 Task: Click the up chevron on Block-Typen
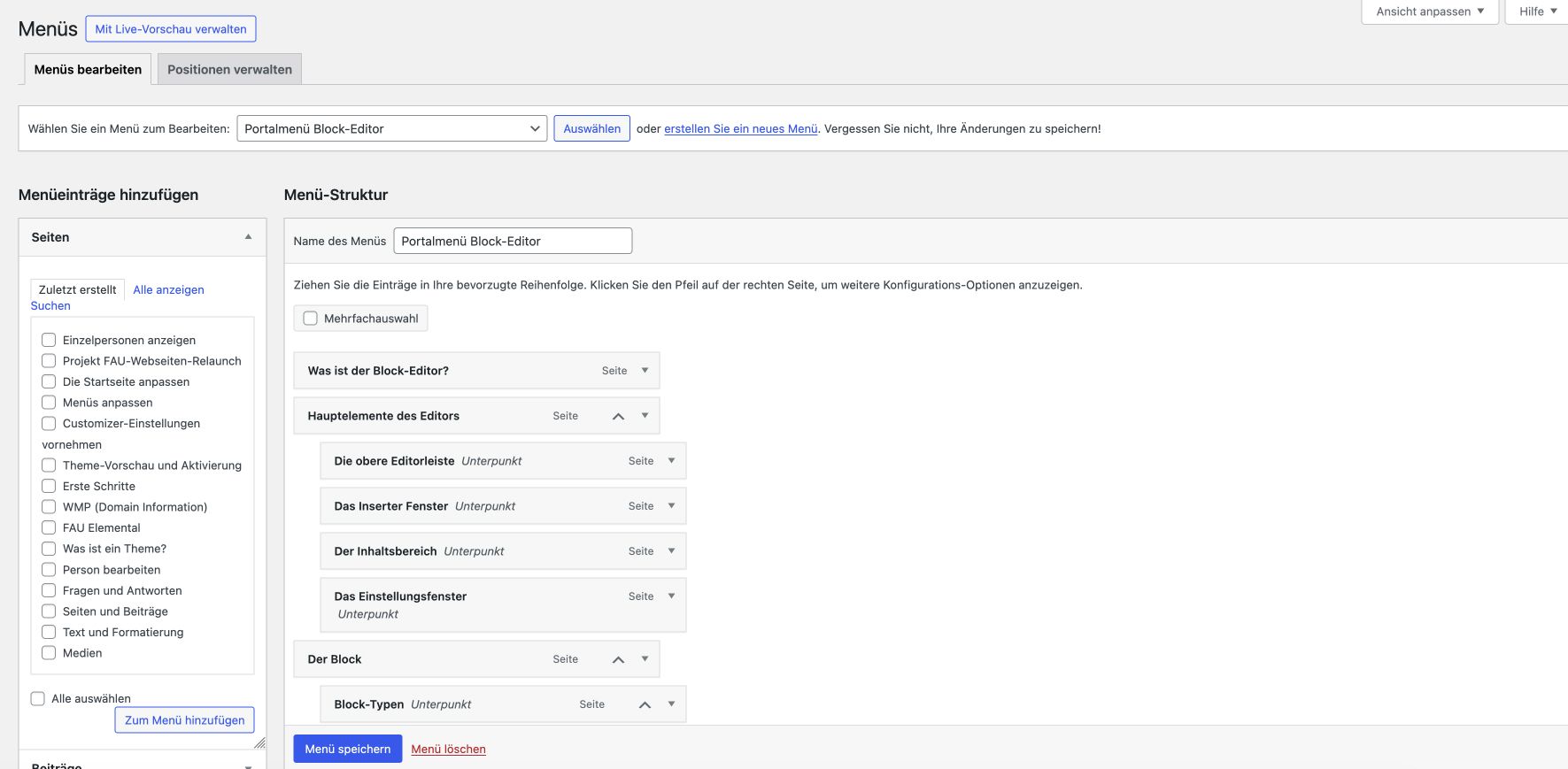645,704
